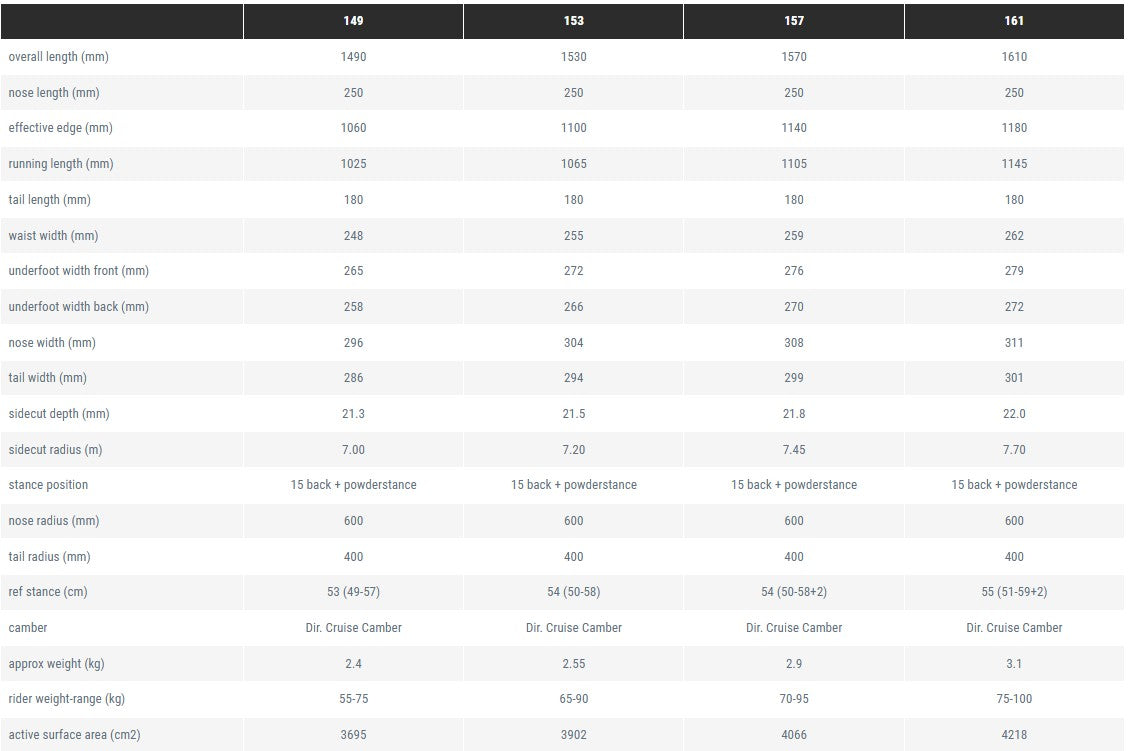This screenshot has width=1128, height=751.
Task: Select the 2.4 approx weight cell
Action: (353, 664)
